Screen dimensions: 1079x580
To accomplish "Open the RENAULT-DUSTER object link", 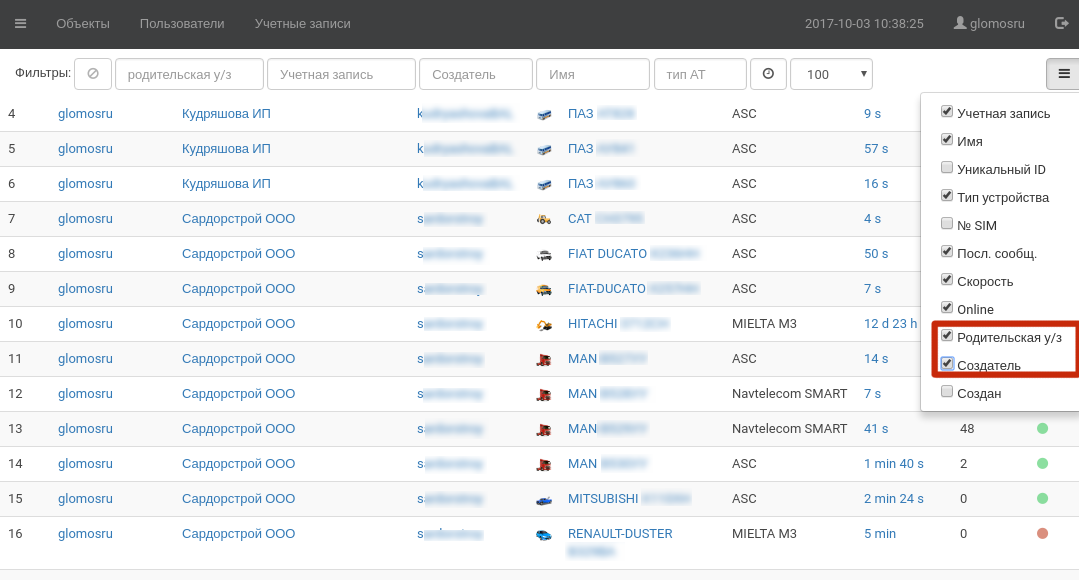I will coord(619,534).
